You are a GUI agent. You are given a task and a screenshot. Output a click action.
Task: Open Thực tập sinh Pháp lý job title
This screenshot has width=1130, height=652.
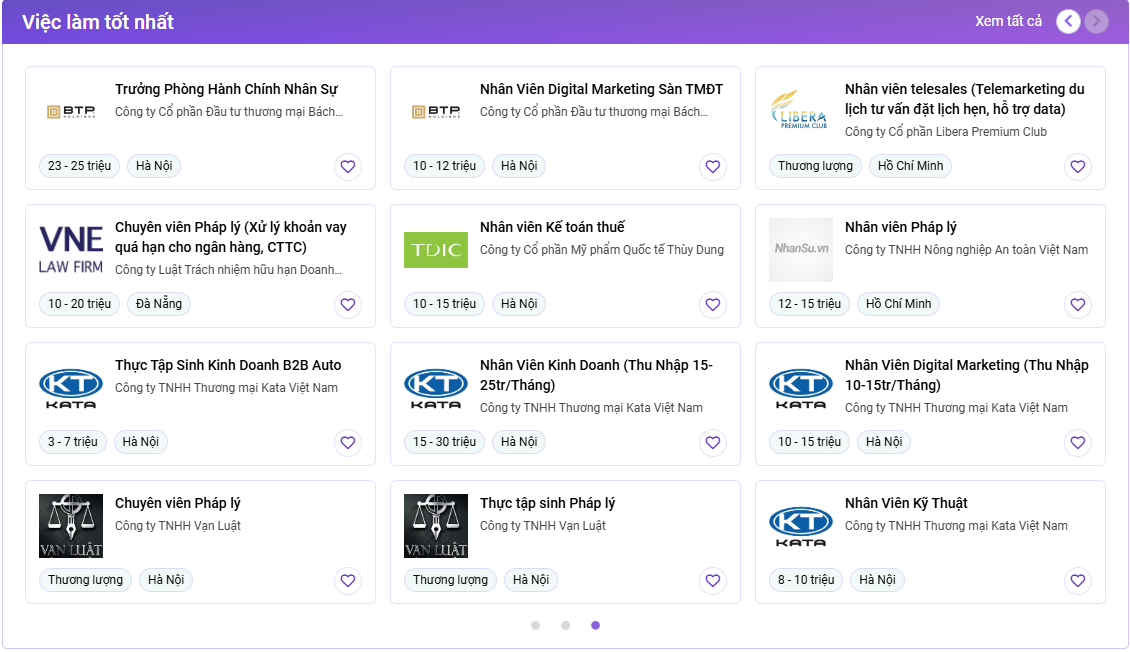[x=548, y=503]
